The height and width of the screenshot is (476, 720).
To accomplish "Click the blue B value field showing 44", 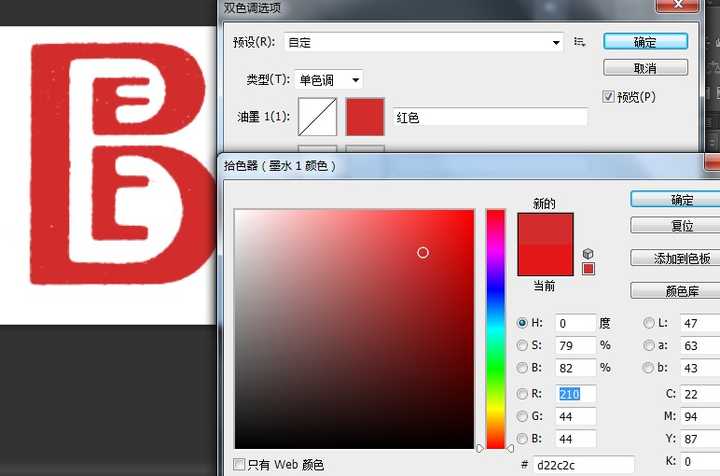I will [x=575, y=439].
